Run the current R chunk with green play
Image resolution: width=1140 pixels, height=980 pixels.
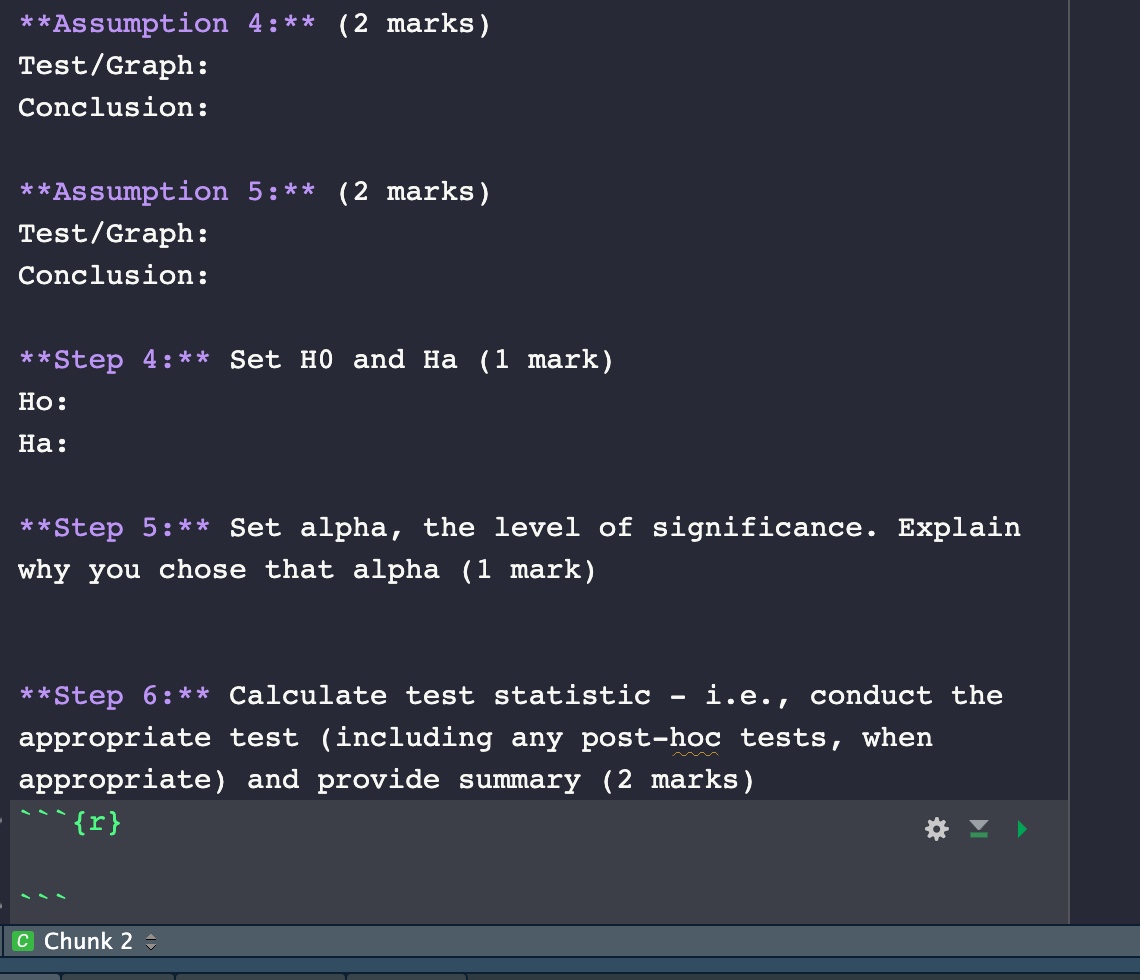tap(1021, 828)
